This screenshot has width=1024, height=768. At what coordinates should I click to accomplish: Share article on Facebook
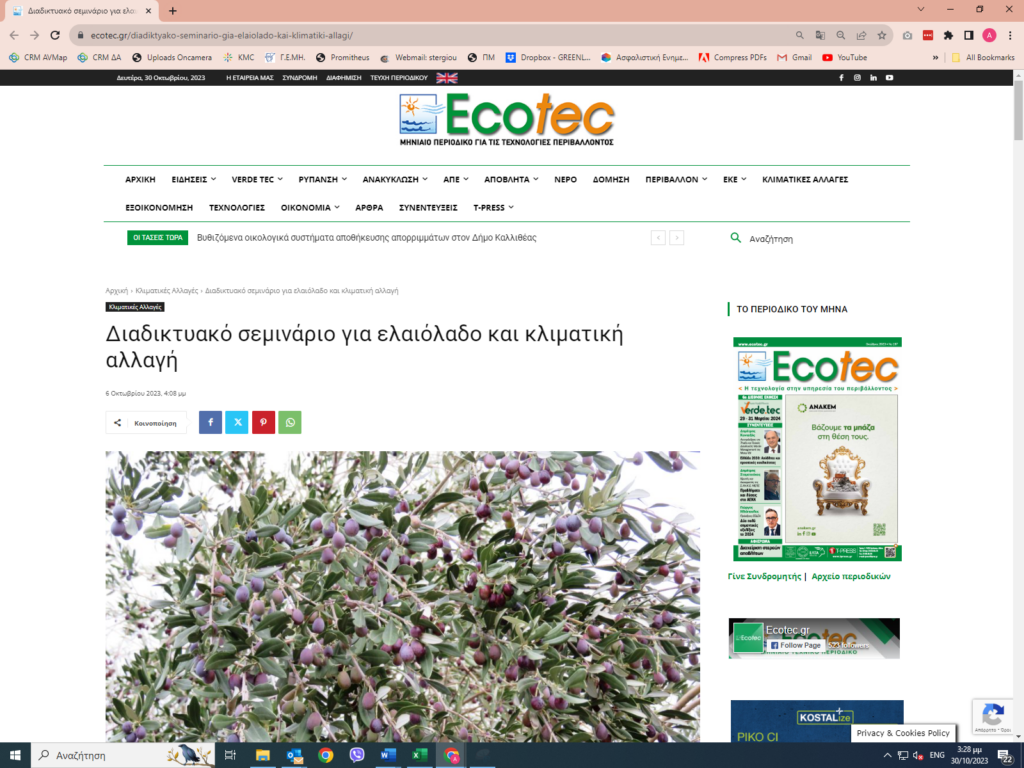coord(210,423)
